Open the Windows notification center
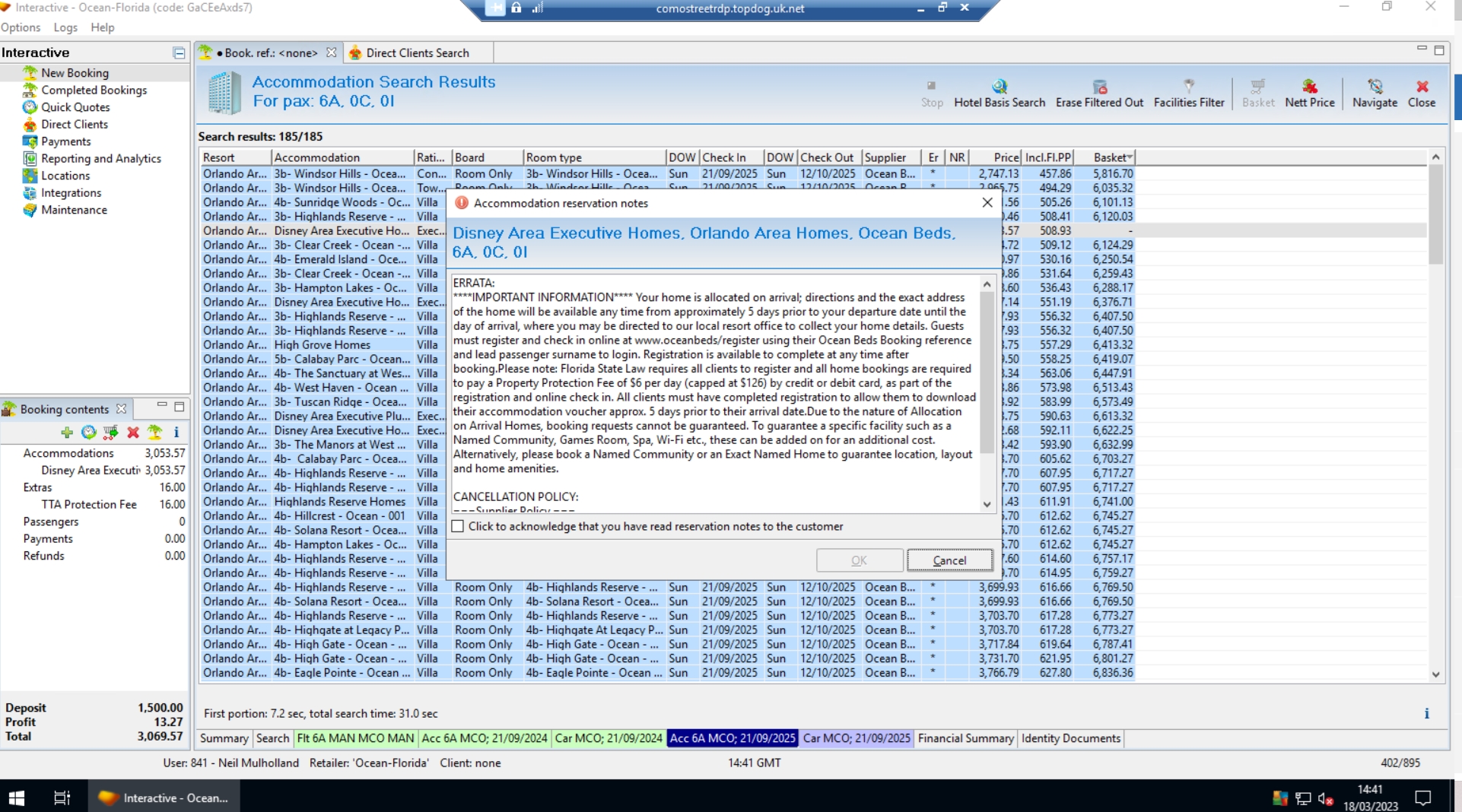1462x812 pixels. coord(1422,798)
